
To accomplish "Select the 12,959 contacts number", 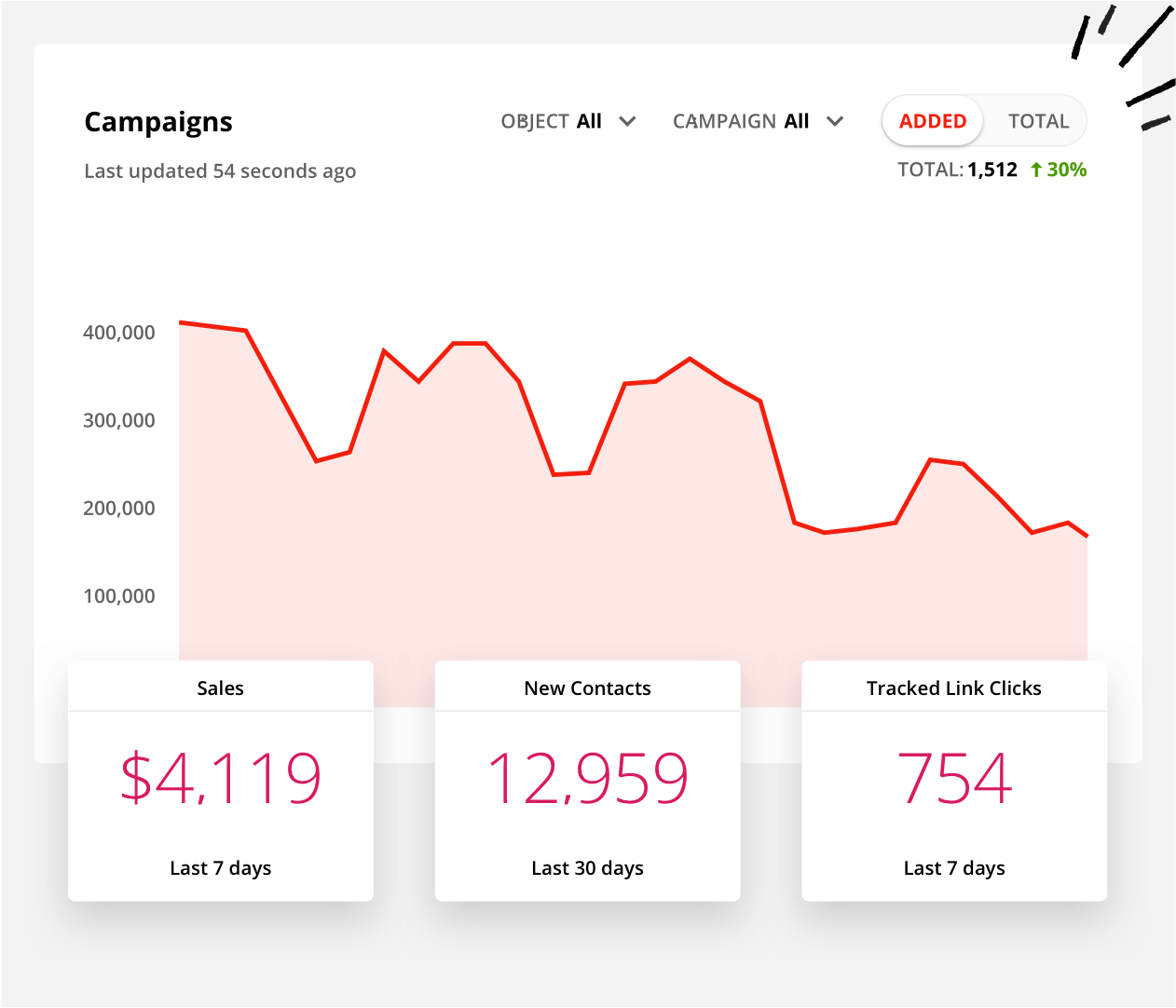I will tap(587, 778).
